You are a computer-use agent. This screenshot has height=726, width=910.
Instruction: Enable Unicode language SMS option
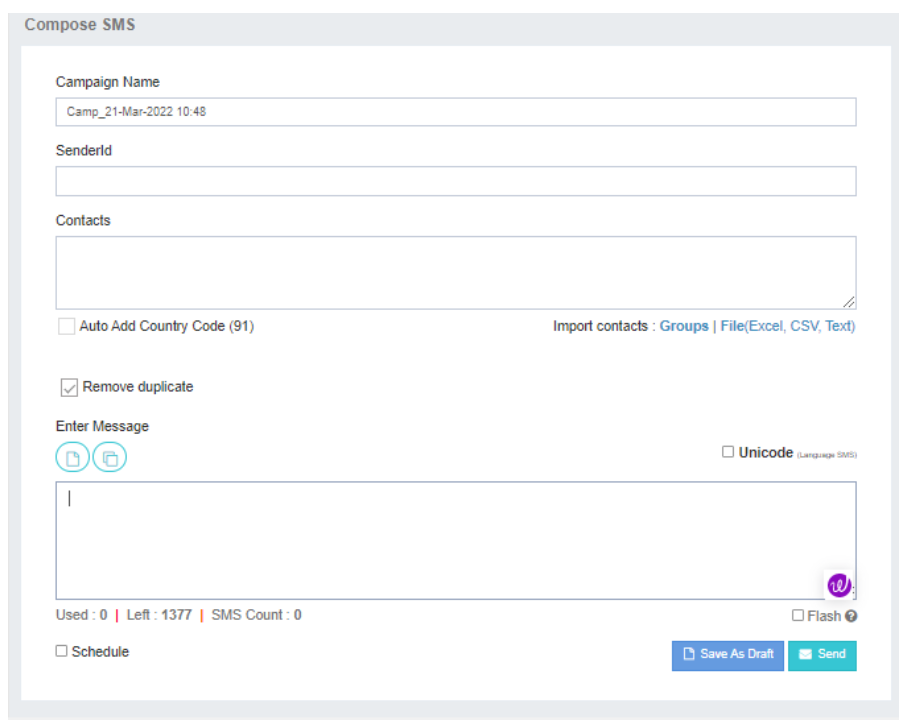coord(729,452)
